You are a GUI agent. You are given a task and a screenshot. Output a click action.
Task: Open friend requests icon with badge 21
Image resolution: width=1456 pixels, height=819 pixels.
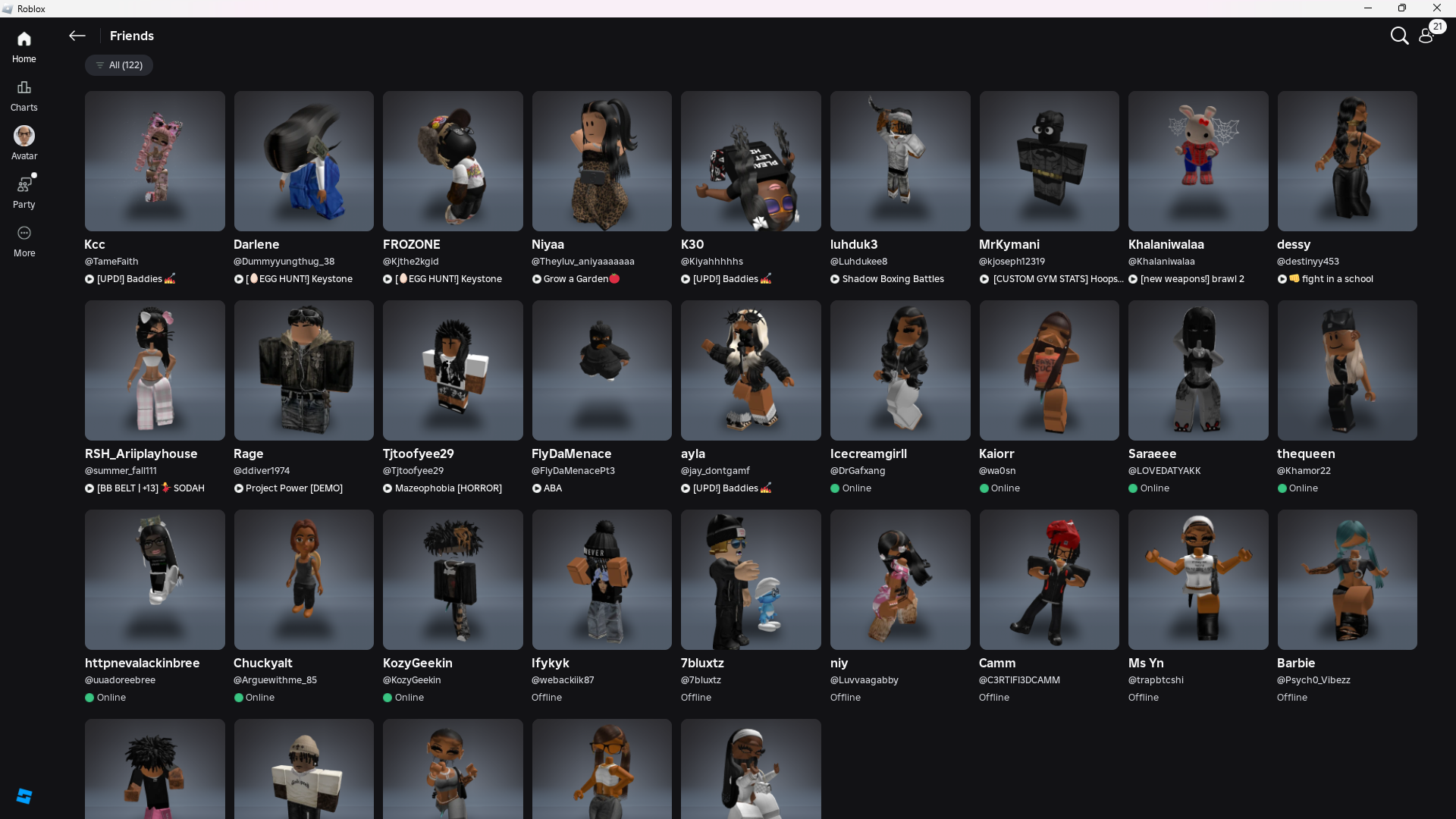pyautogui.click(x=1427, y=35)
